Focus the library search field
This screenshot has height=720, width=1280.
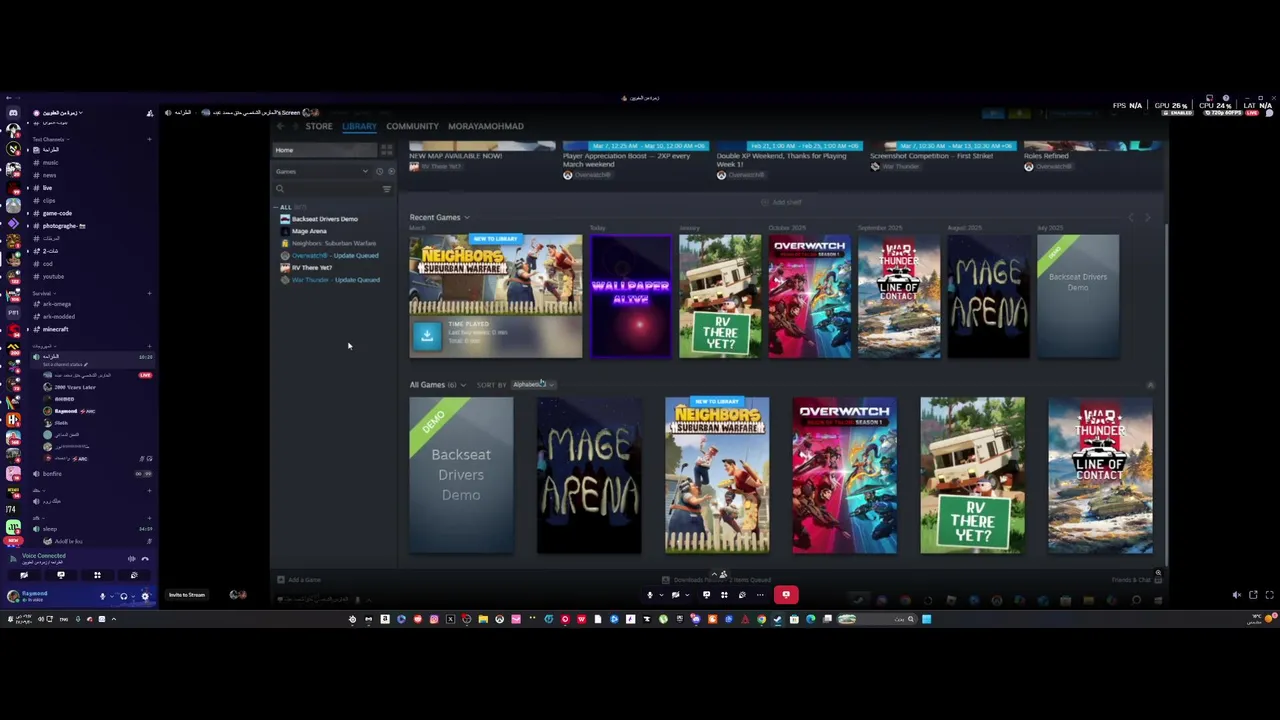click(x=327, y=189)
